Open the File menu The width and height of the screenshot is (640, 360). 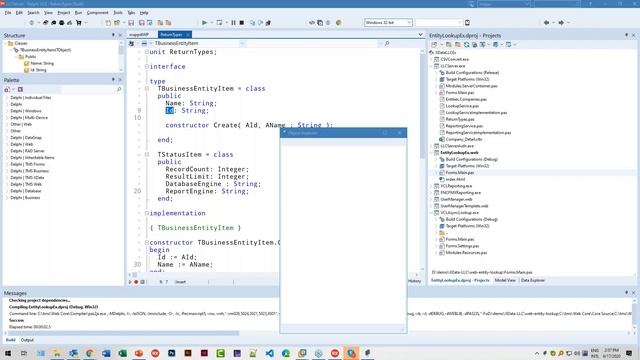click(8, 13)
